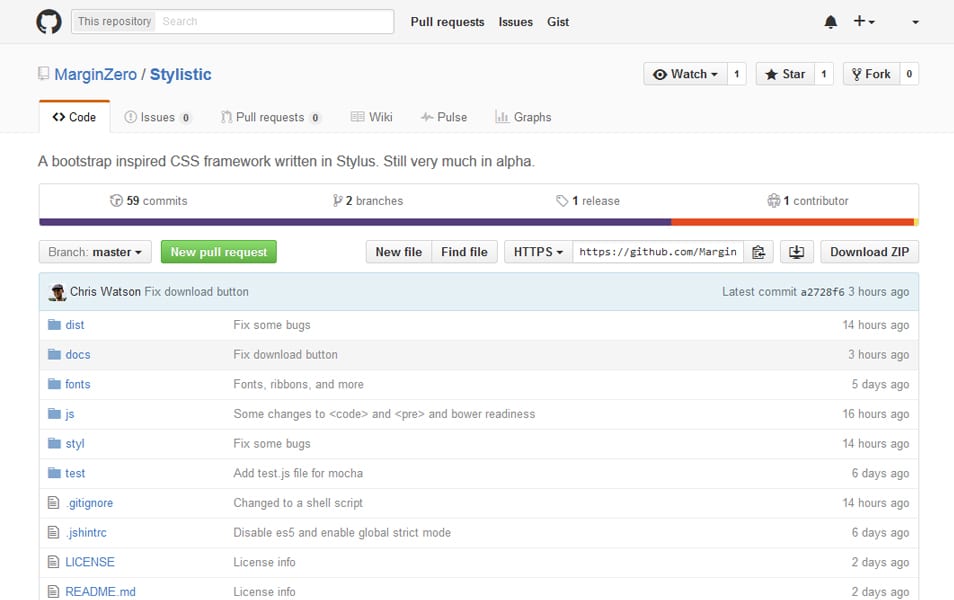The width and height of the screenshot is (954, 600).
Task: Open latest commit a2728f6
Action: (x=822, y=292)
